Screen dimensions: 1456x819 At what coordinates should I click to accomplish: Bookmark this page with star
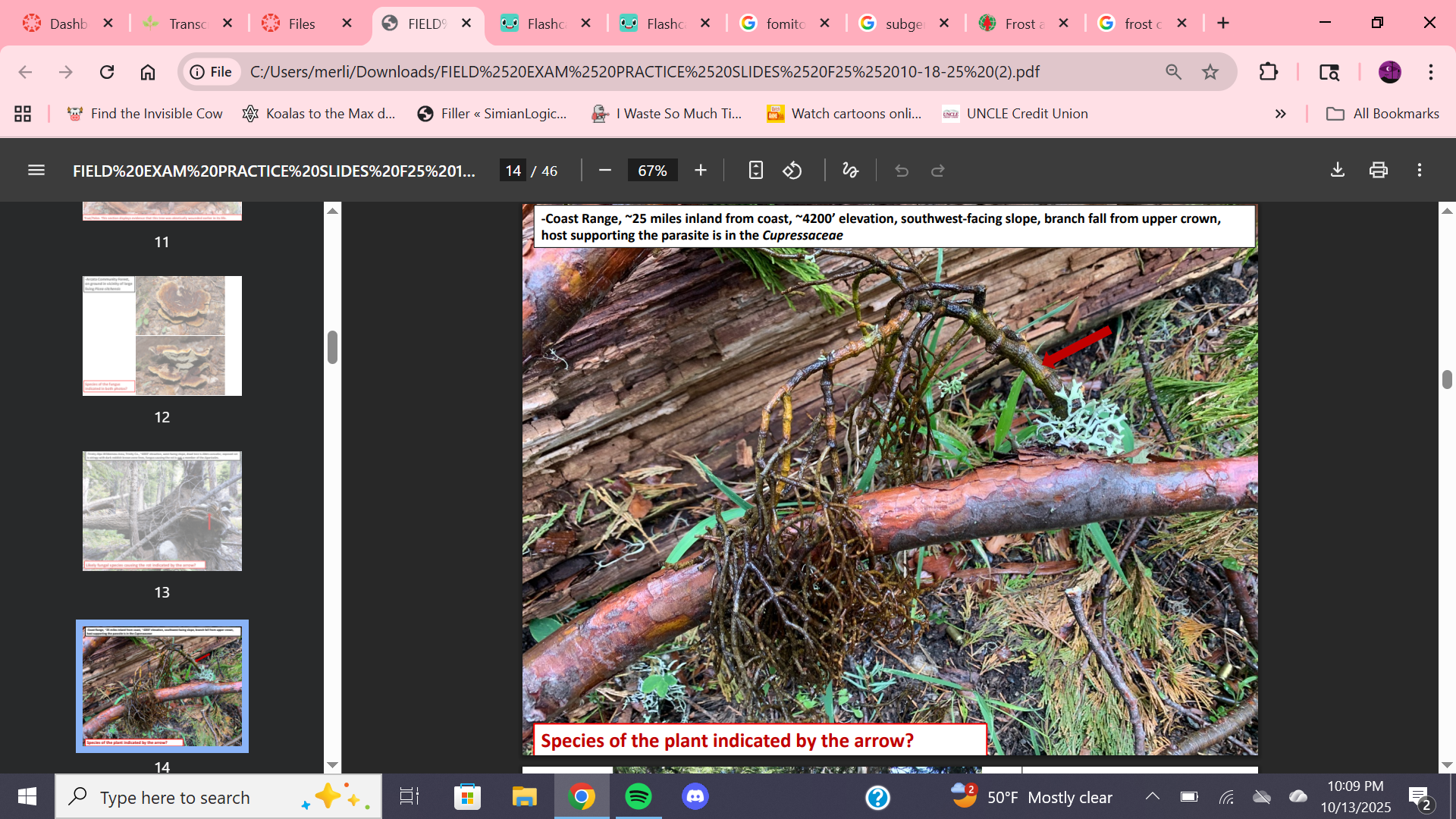pos(1210,72)
